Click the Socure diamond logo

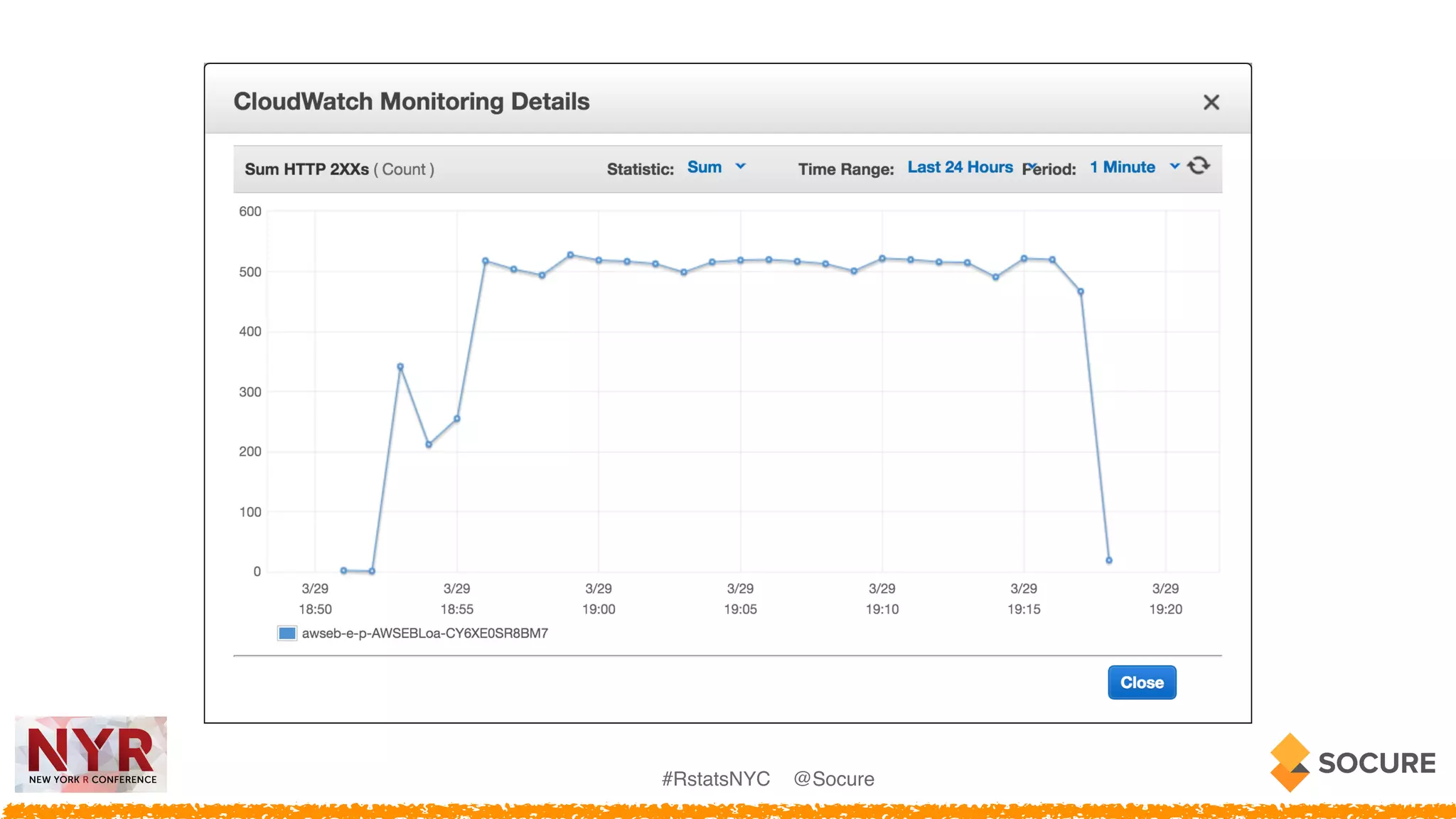(x=1290, y=762)
